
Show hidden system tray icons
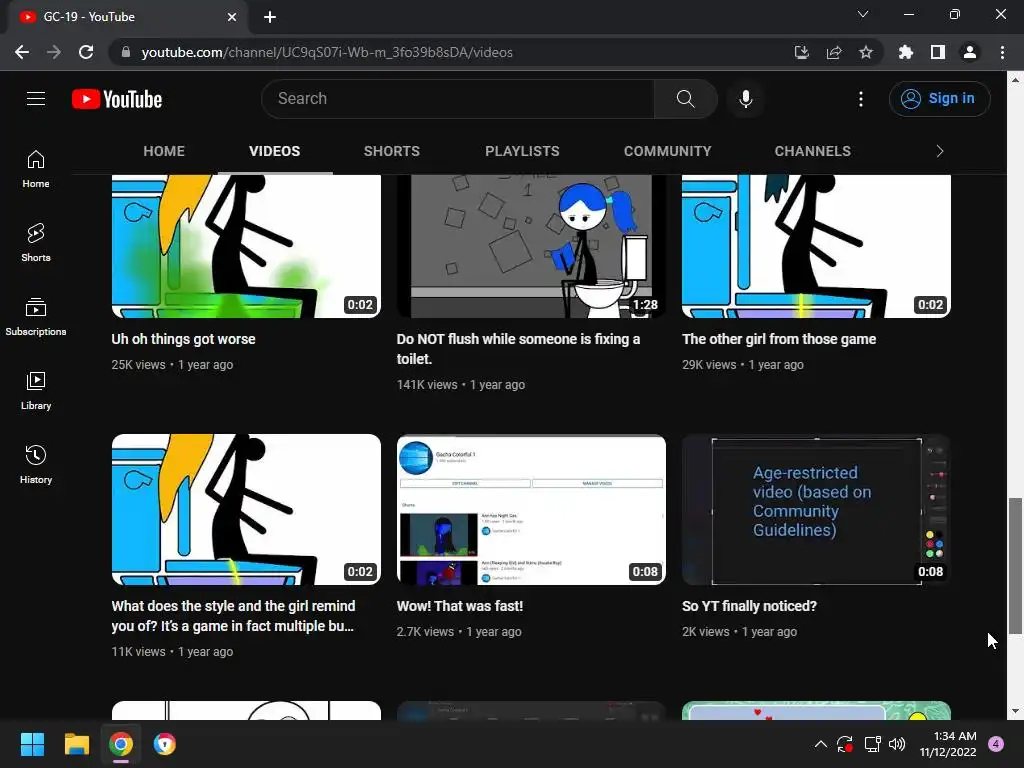[821, 744]
